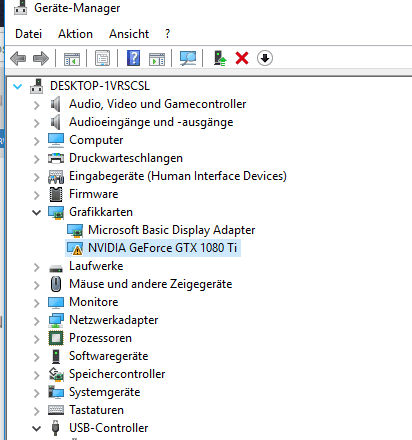Expand the Speichercontroller category
Screen dimensions: 412x440
pos(36,375)
